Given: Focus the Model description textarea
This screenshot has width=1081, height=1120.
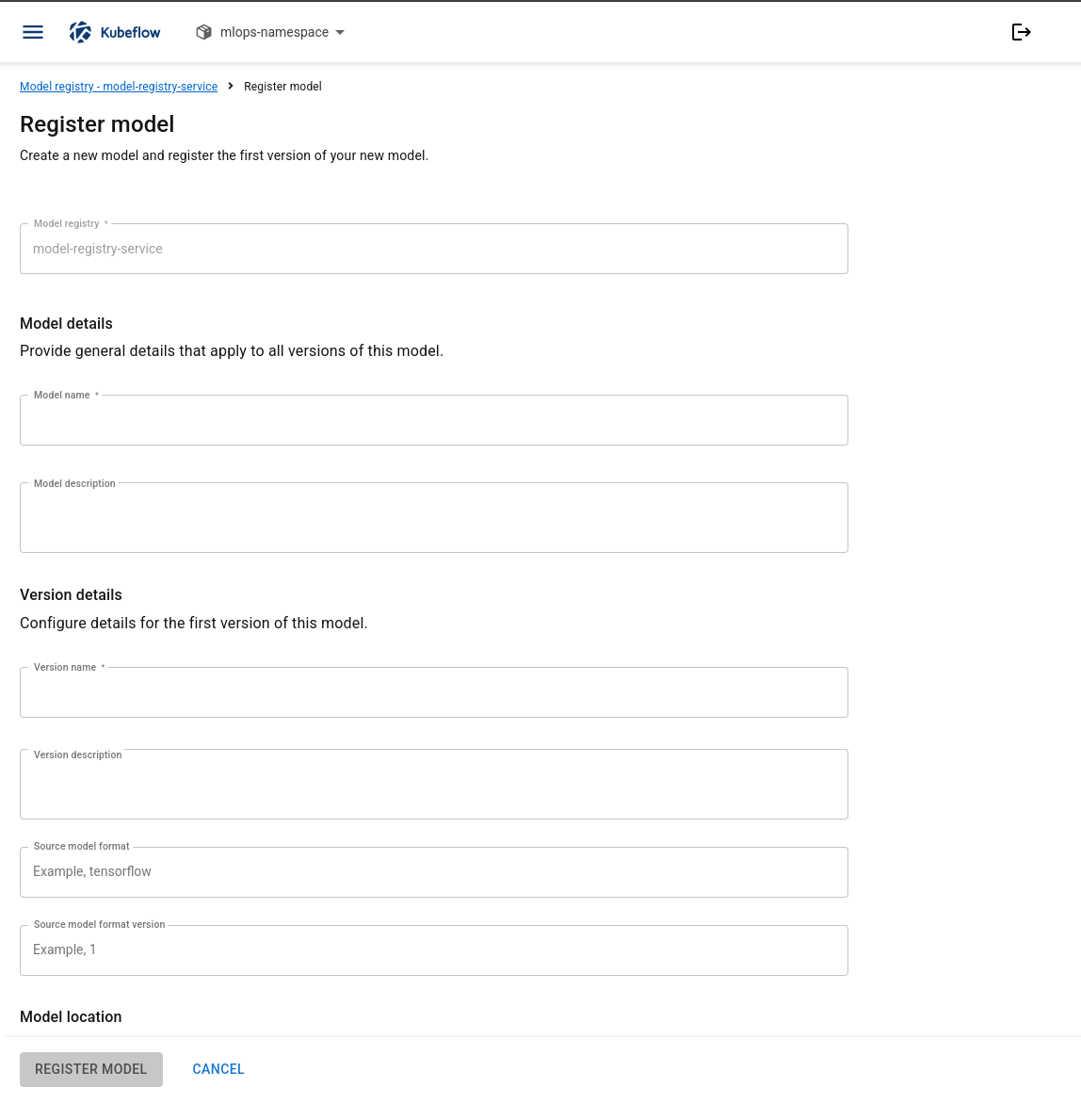Looking at the screenshot, I should 434,517.
